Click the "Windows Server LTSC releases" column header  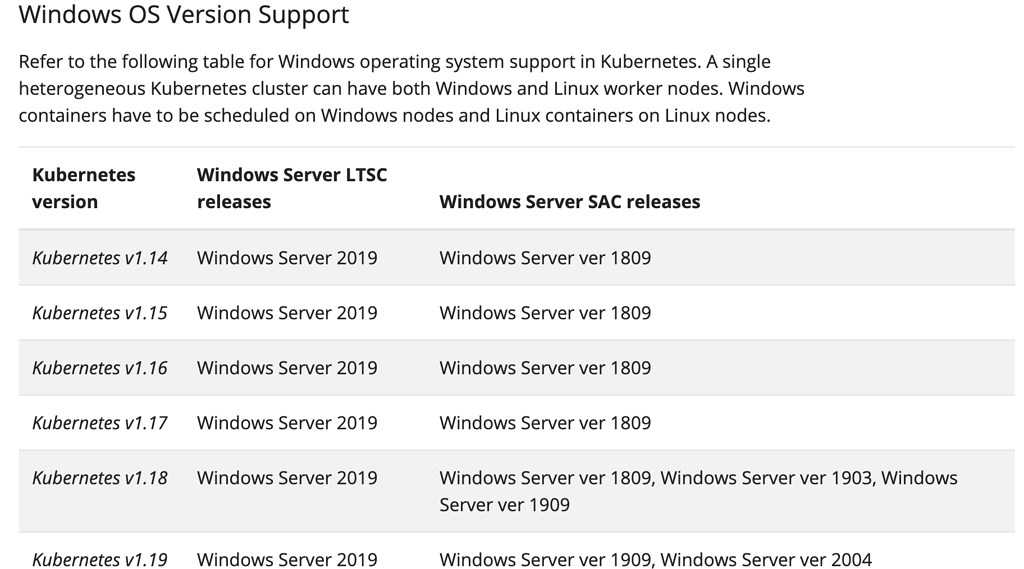point(292,188)
